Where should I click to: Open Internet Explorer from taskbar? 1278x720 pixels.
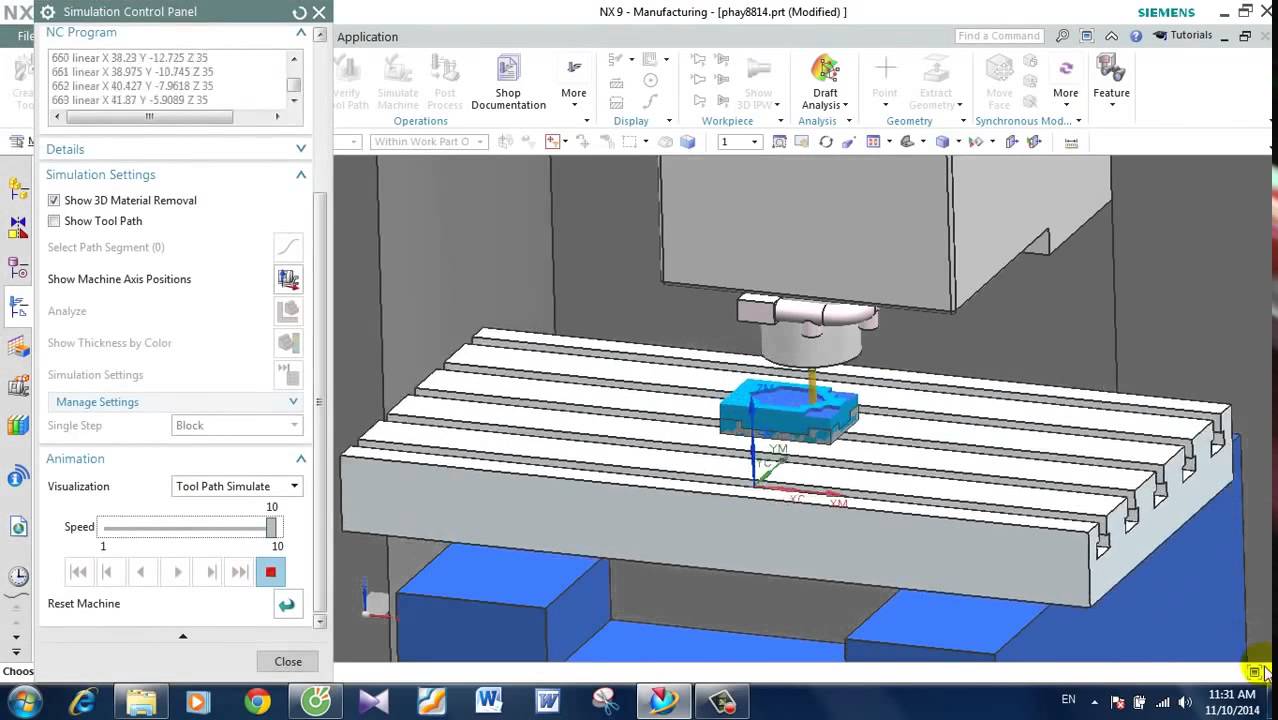[x=82, y=701]
